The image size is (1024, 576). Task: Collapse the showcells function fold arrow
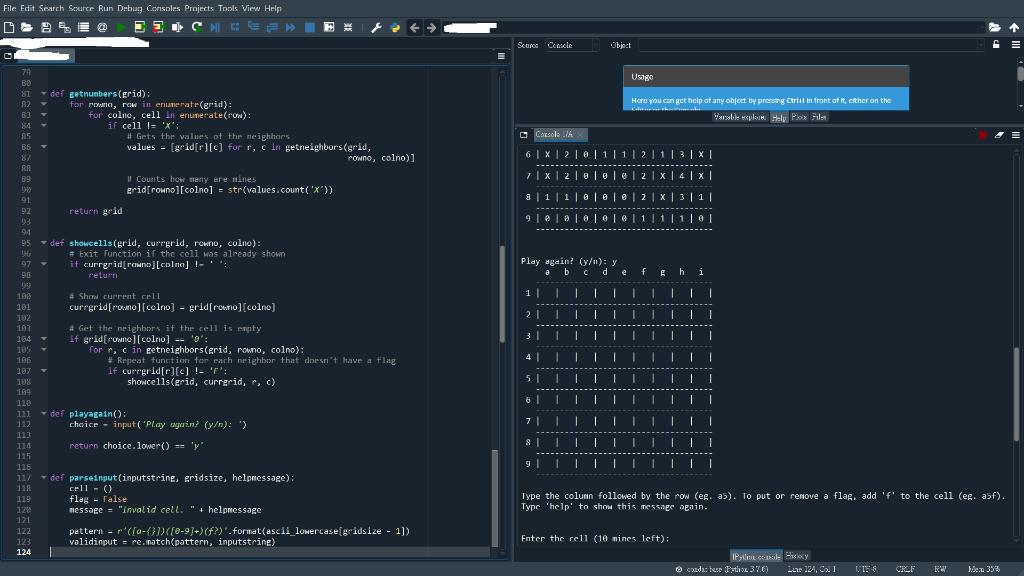(x=41, y=242)
